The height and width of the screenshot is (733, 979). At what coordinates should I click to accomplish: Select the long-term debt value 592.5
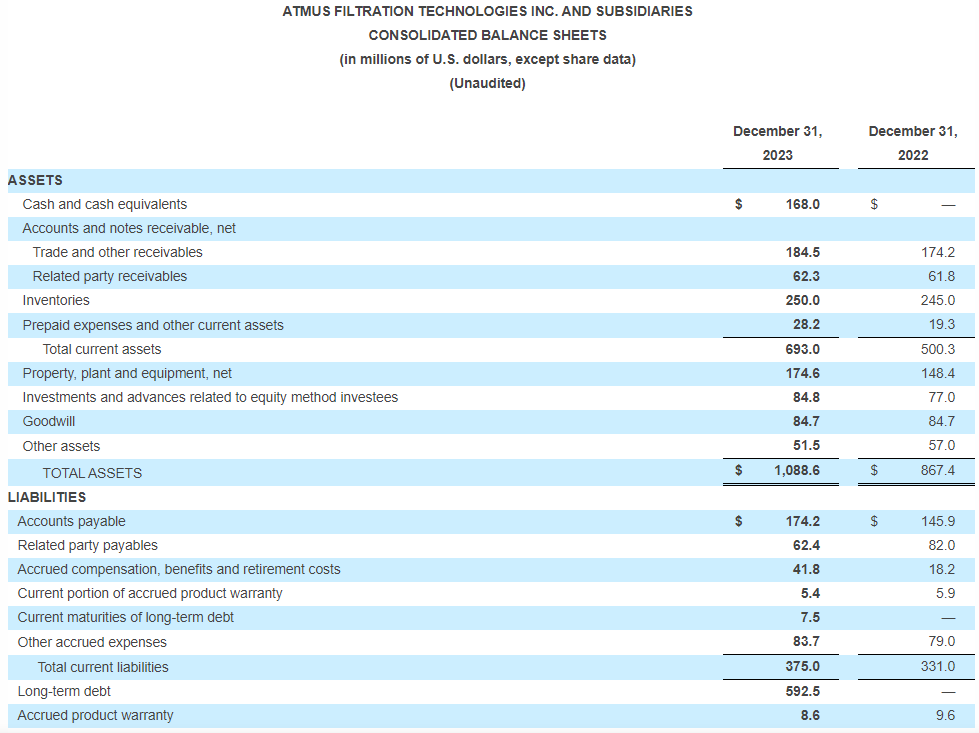pyautogui.click(x=802, y=691)
